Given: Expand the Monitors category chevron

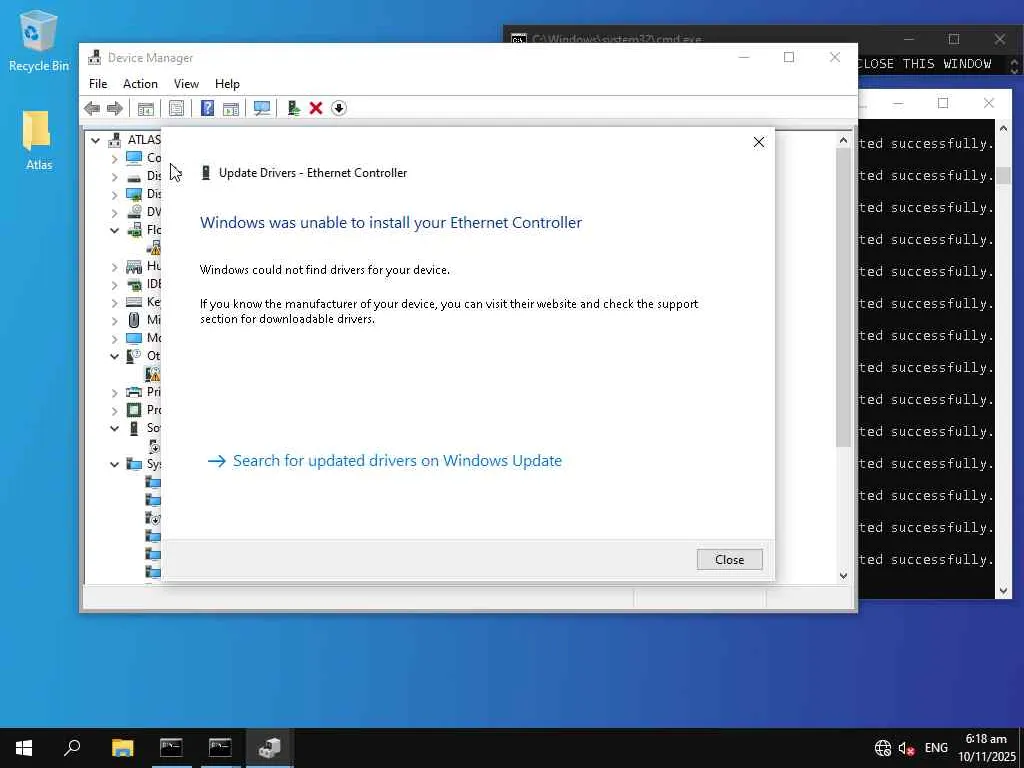Looking at the screenshot, I should coord(114,339).
